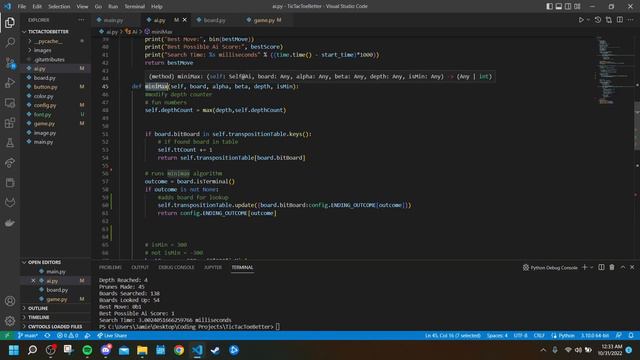The height and width of the screenshot is (360, 640).
Task: Open Google Chrome from taskbar
Action: pos(179,350)
